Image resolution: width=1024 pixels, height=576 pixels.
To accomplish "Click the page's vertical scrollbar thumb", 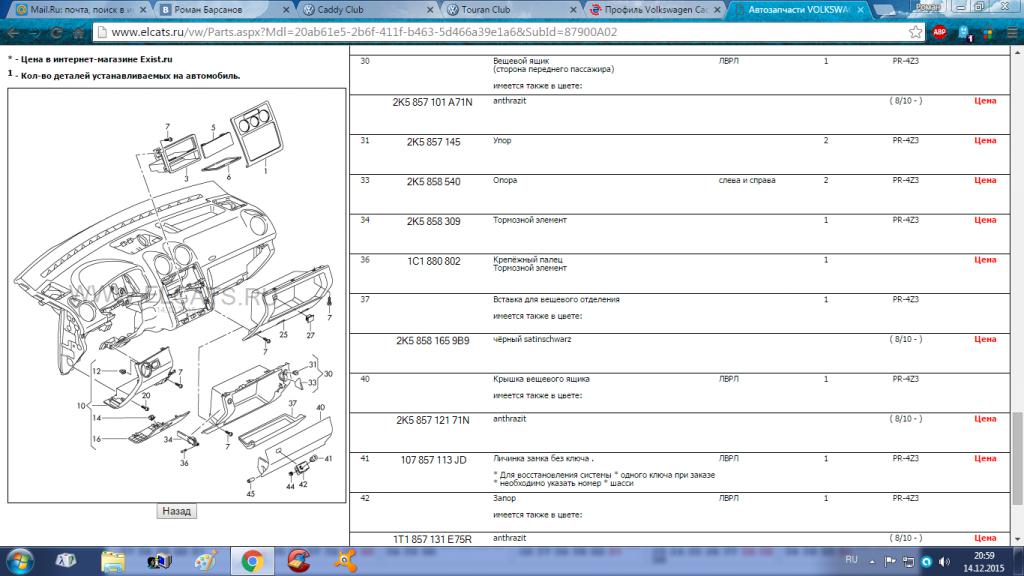I will [1017, 458].
